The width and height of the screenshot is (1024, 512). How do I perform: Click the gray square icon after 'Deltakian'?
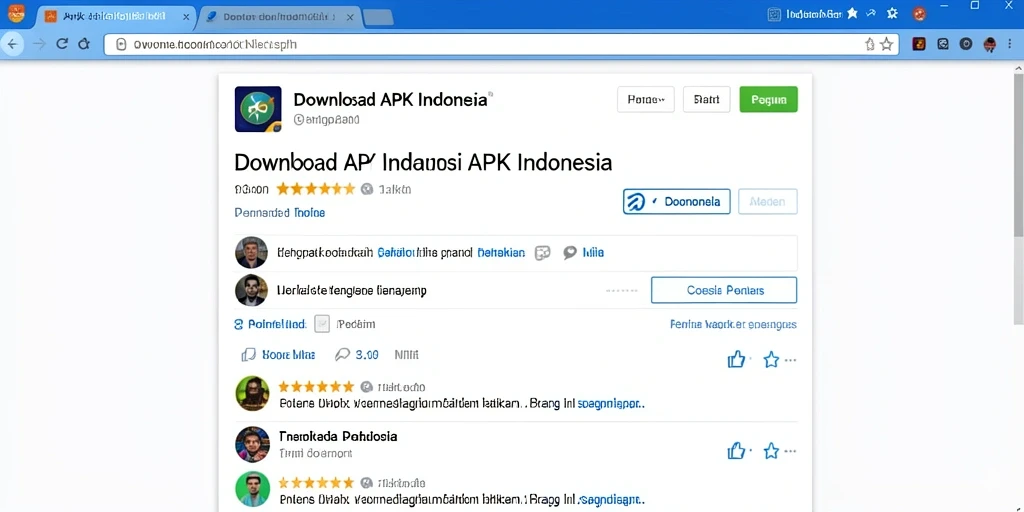pos(542,253)
